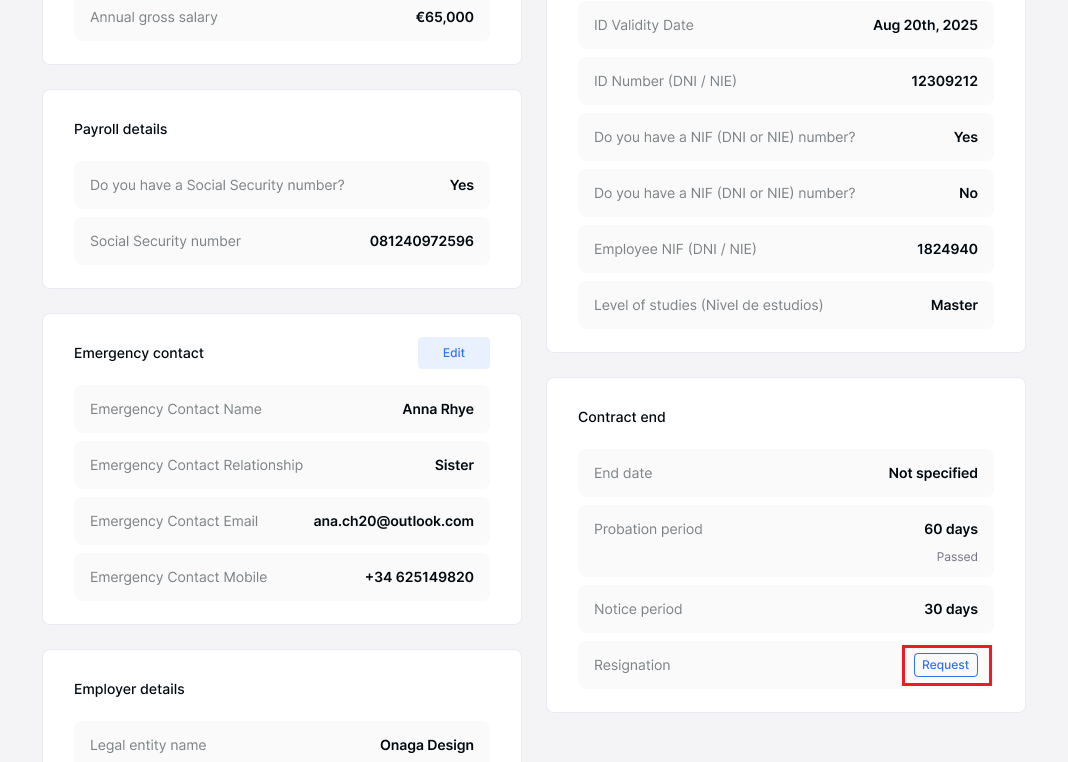The height and width of the screenshot is (762, 1068).
Task: Click the Notice period 30 days row
Action: [x=785, y=609]
